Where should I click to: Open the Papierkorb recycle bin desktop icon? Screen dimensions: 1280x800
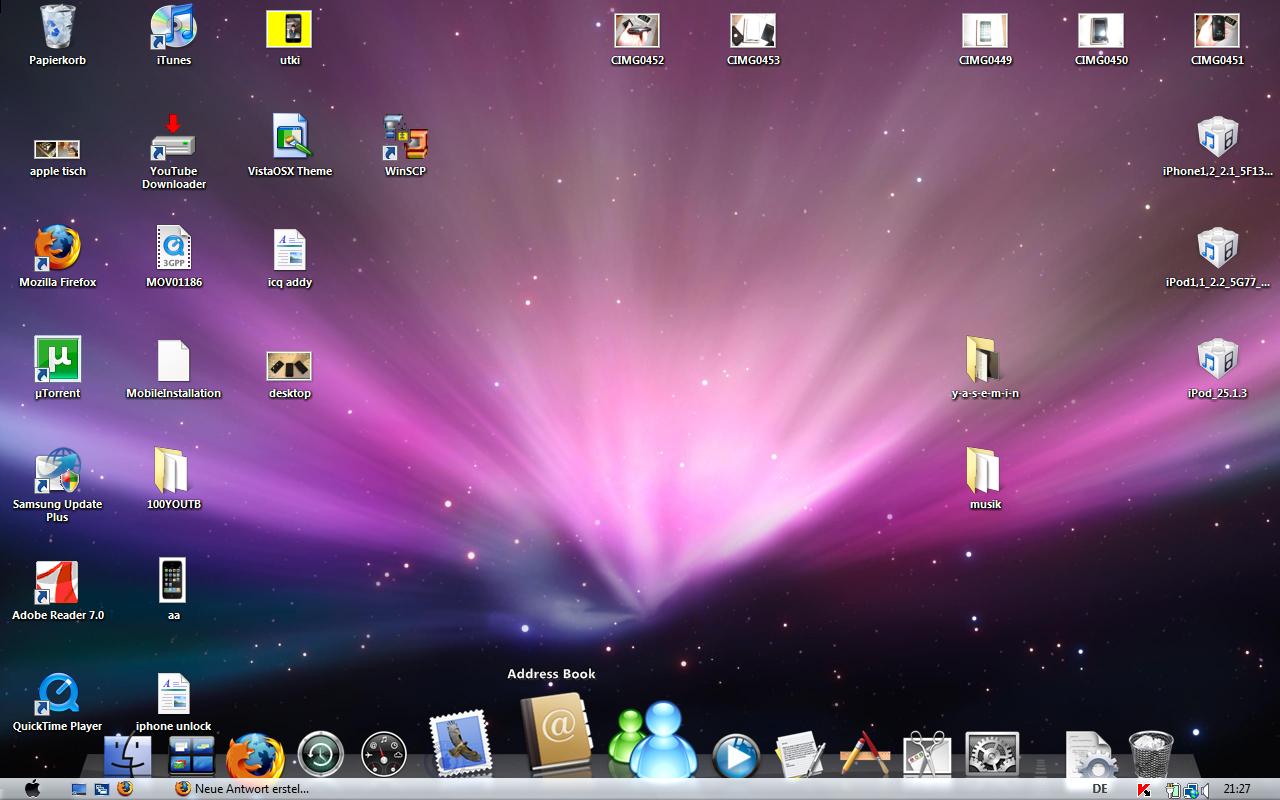pyautogui.click(x=57, y=35)
